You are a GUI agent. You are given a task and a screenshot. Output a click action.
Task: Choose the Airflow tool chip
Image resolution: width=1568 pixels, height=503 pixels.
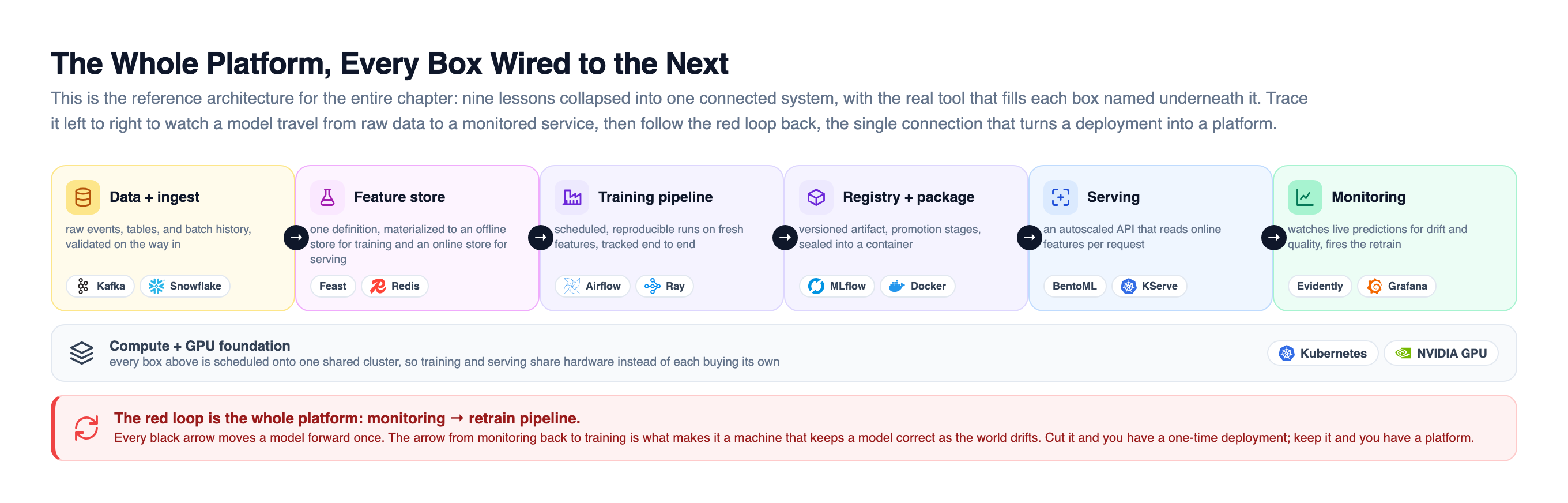592,286
